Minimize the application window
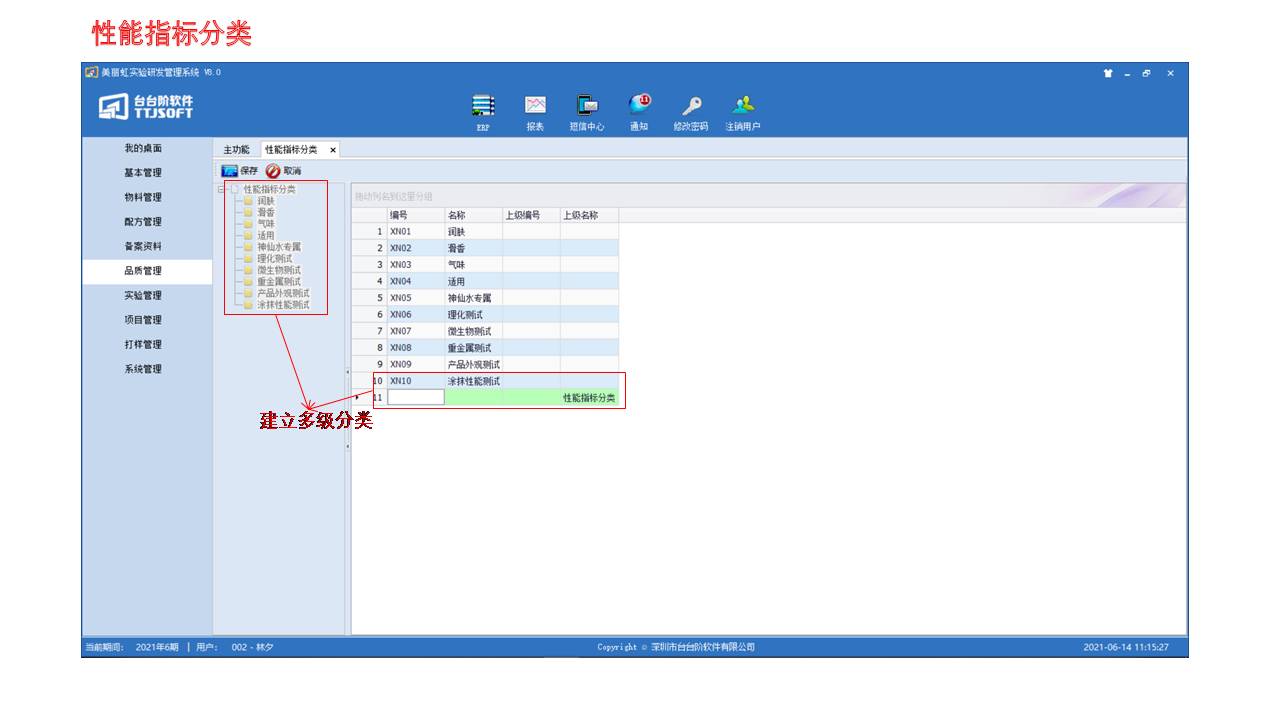This screenshot has height=720, width=1280. click(1127, 73)
